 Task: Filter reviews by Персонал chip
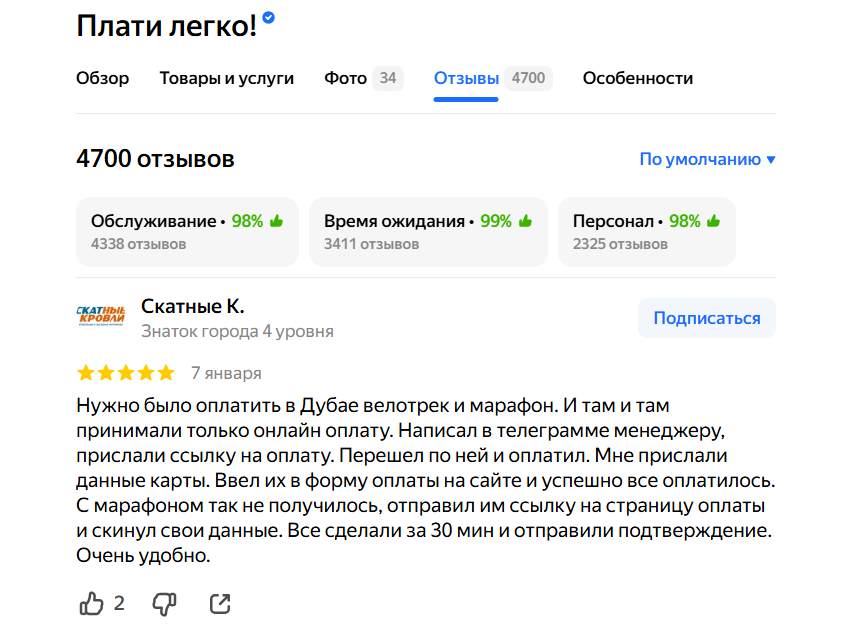[646, 231]
